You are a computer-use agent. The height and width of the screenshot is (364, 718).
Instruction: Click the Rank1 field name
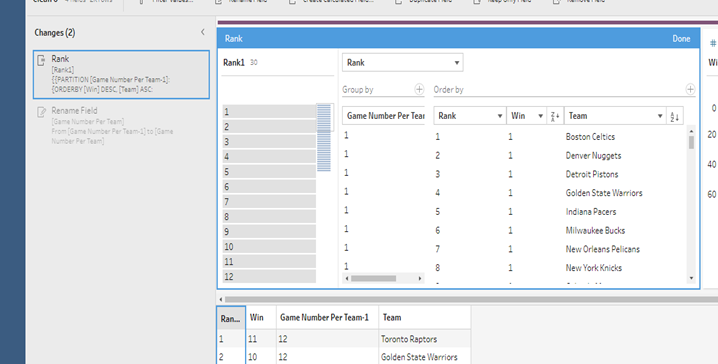point(234,63)
